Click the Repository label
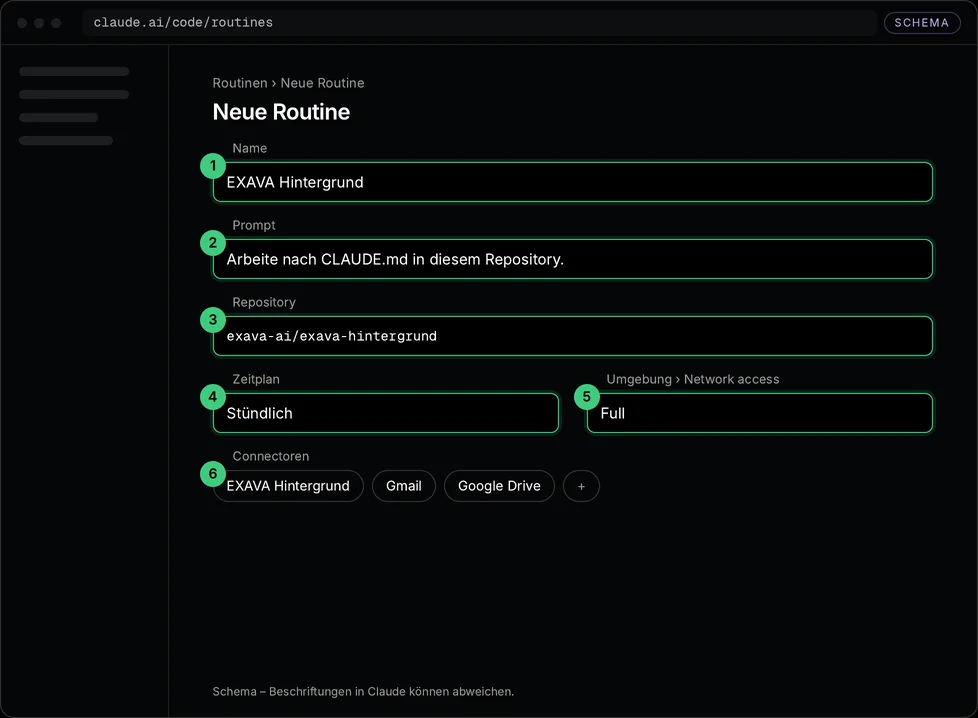The width and height of the screenshot is (978, 718). click(264, 303)
